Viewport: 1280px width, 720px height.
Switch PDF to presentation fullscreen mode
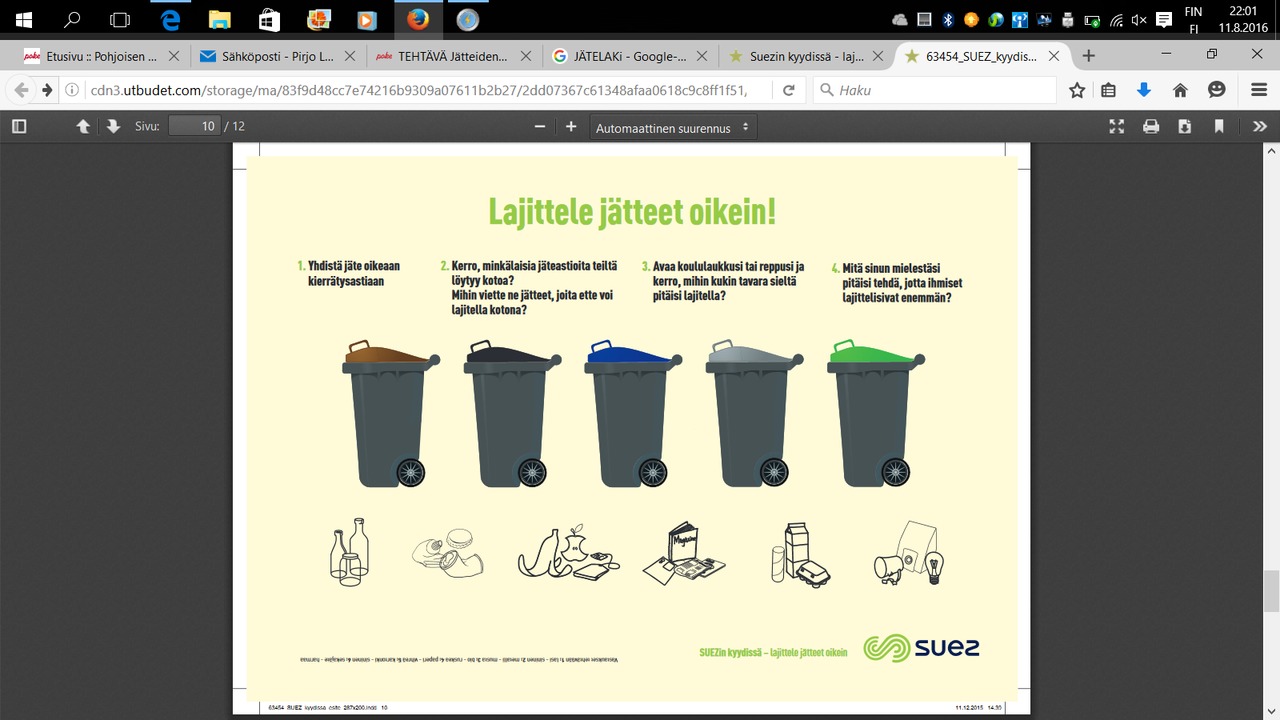click(1117, 127)
